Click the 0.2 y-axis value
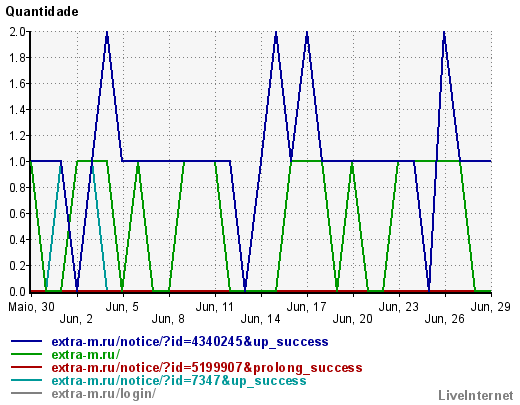Viewport: 520px width, 405px height. pos(17,266)
